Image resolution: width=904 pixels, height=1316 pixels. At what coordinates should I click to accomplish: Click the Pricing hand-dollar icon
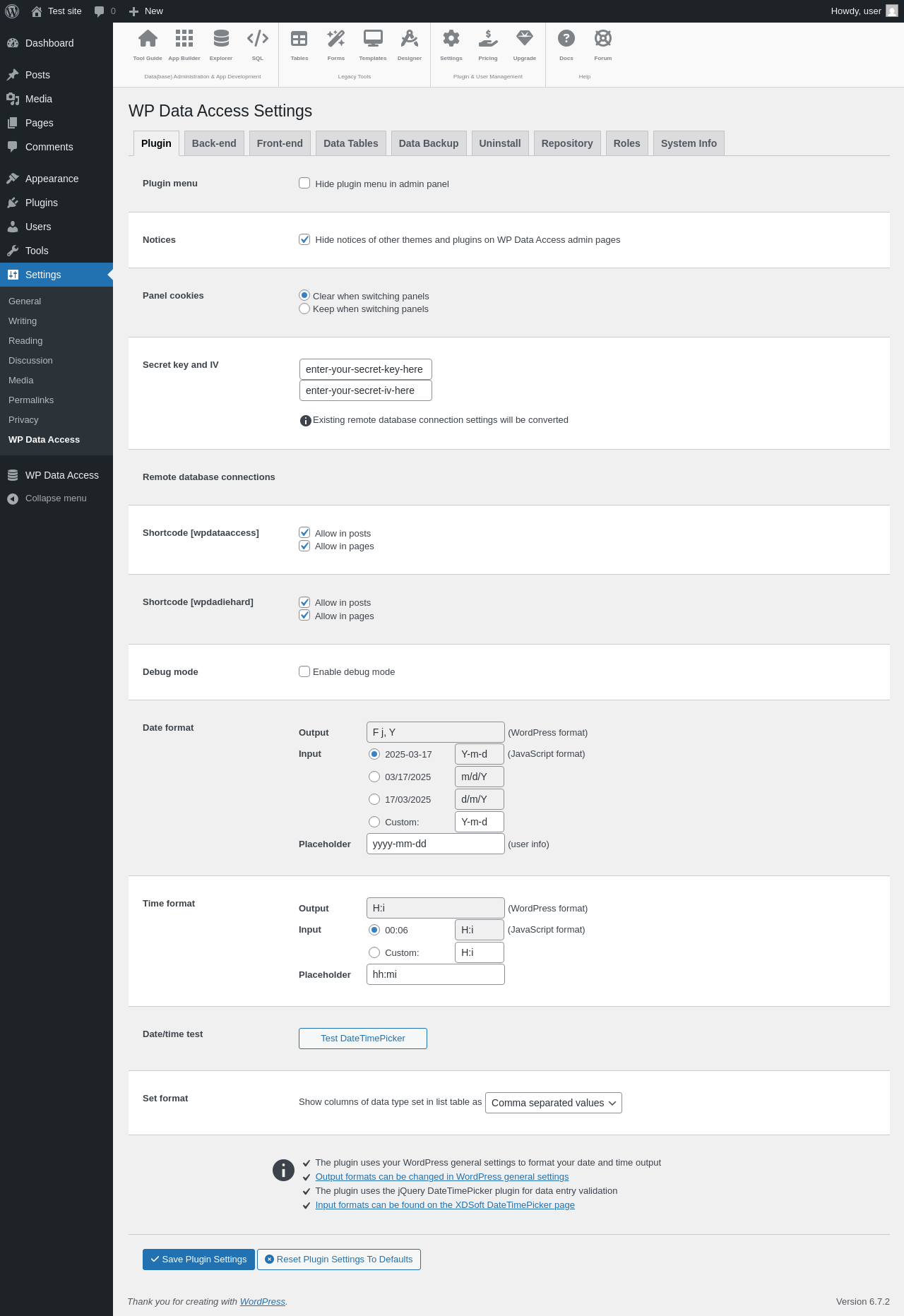tap(488, 39)
